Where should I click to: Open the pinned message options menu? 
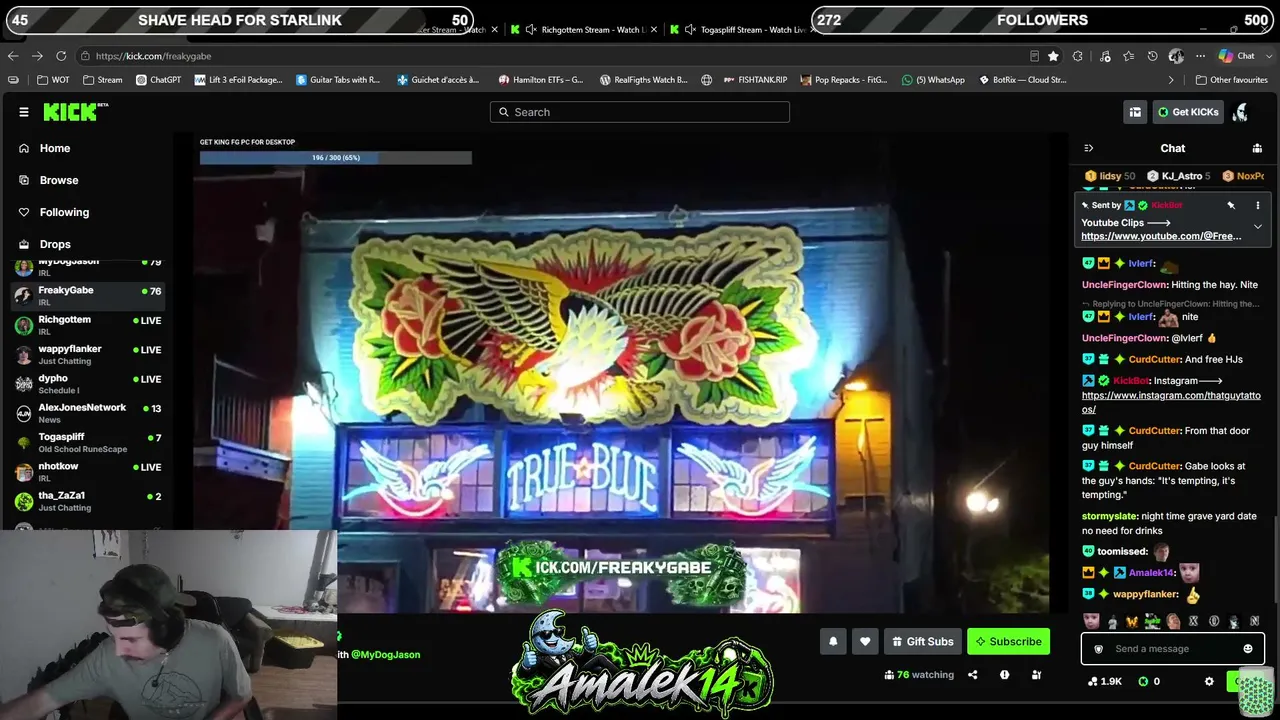click(1258, 205)
